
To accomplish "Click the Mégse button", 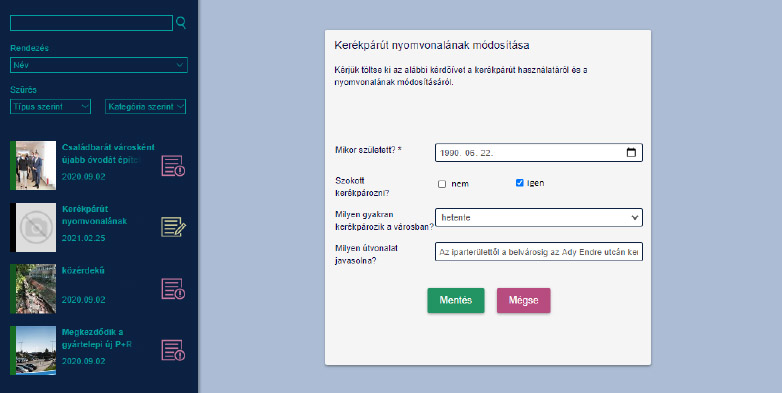I will [524, 300].
